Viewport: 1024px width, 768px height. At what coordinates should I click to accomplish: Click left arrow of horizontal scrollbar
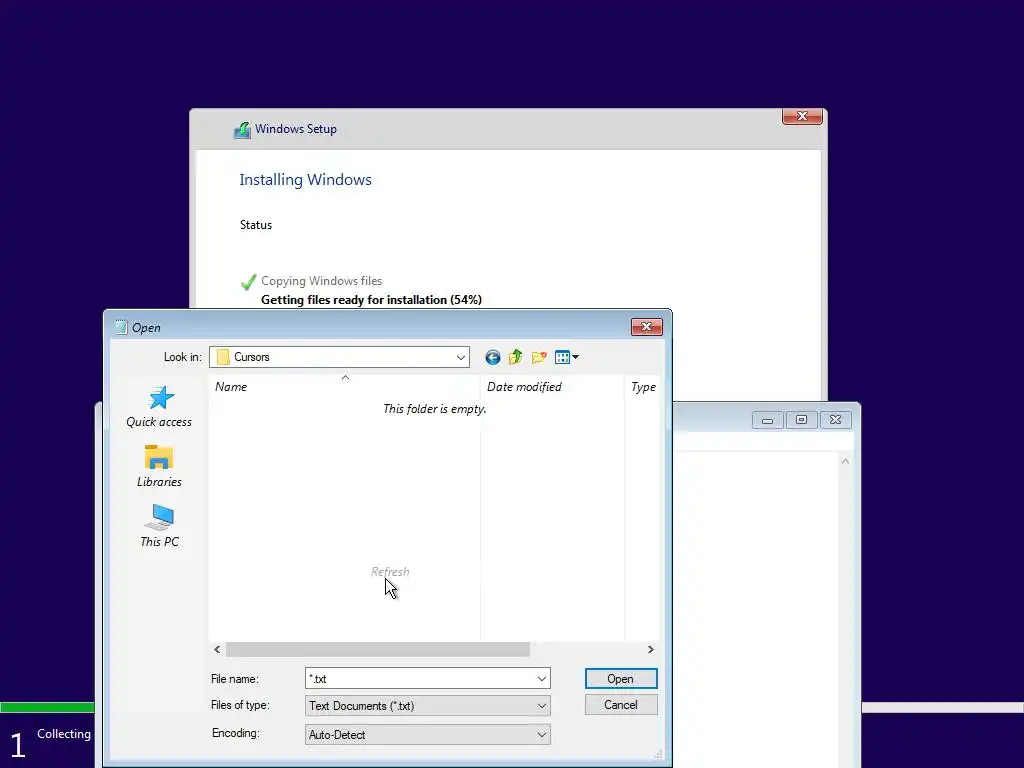click(217, 649)
